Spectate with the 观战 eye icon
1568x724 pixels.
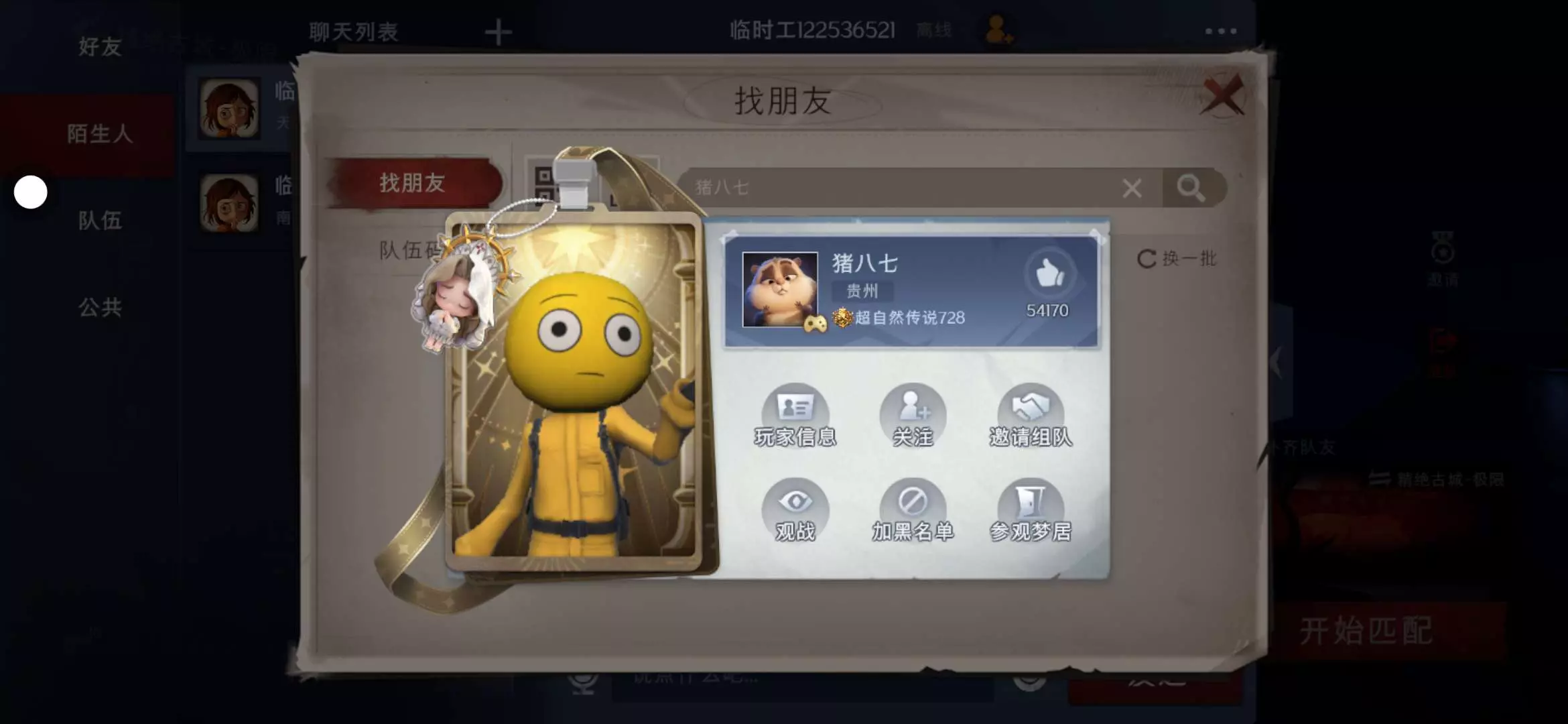(795, 509)
